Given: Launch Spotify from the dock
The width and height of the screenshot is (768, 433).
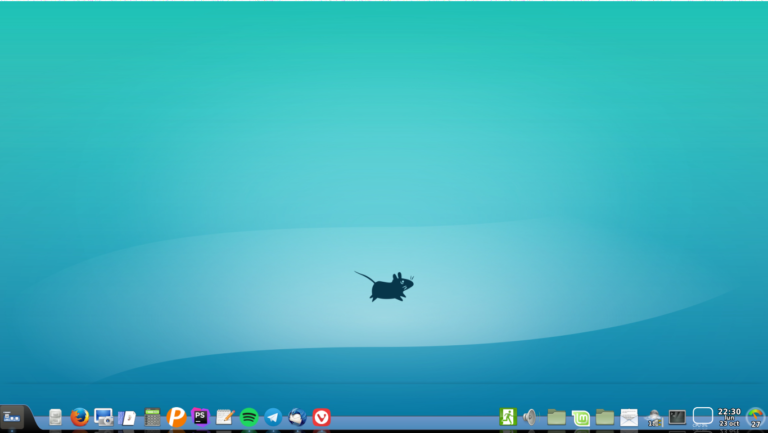Looking at the screenshot, I should (x=249, y=417).
